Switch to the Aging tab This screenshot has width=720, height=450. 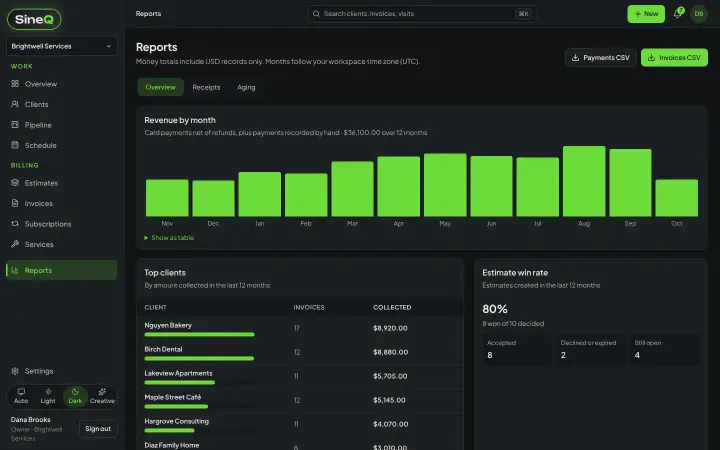pyautogui.click(x=246, y=87)
